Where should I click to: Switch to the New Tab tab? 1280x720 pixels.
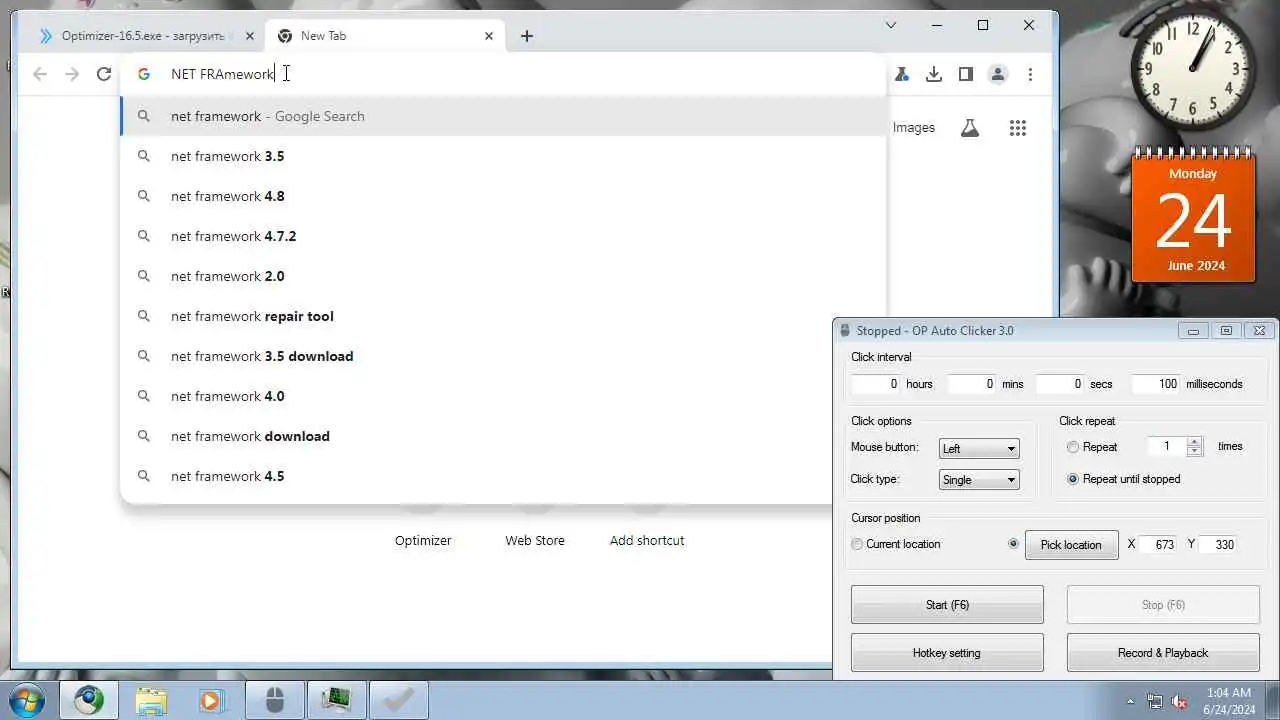click(385, 36)
